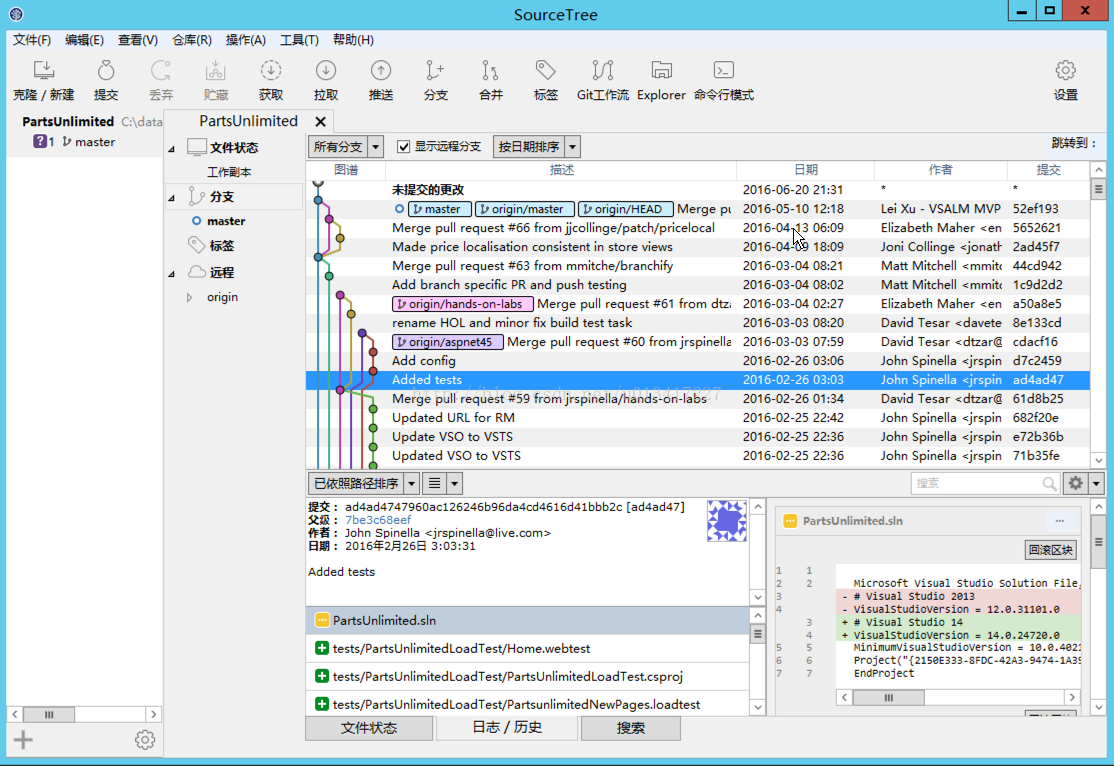Viewport: 1114px width, 766px height.
Task: Open repository in Explorer from toolbar
Action: pos(661,80)
